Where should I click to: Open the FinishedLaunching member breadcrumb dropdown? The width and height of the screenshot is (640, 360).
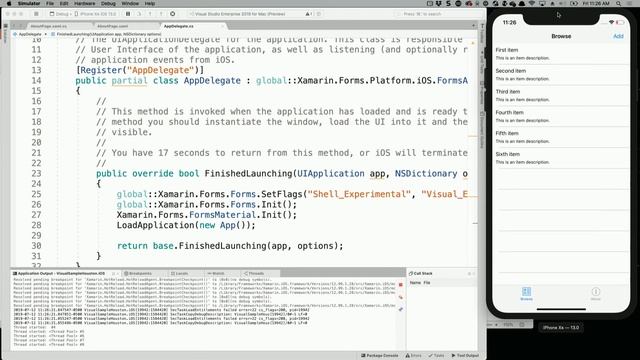click(106, 34)
